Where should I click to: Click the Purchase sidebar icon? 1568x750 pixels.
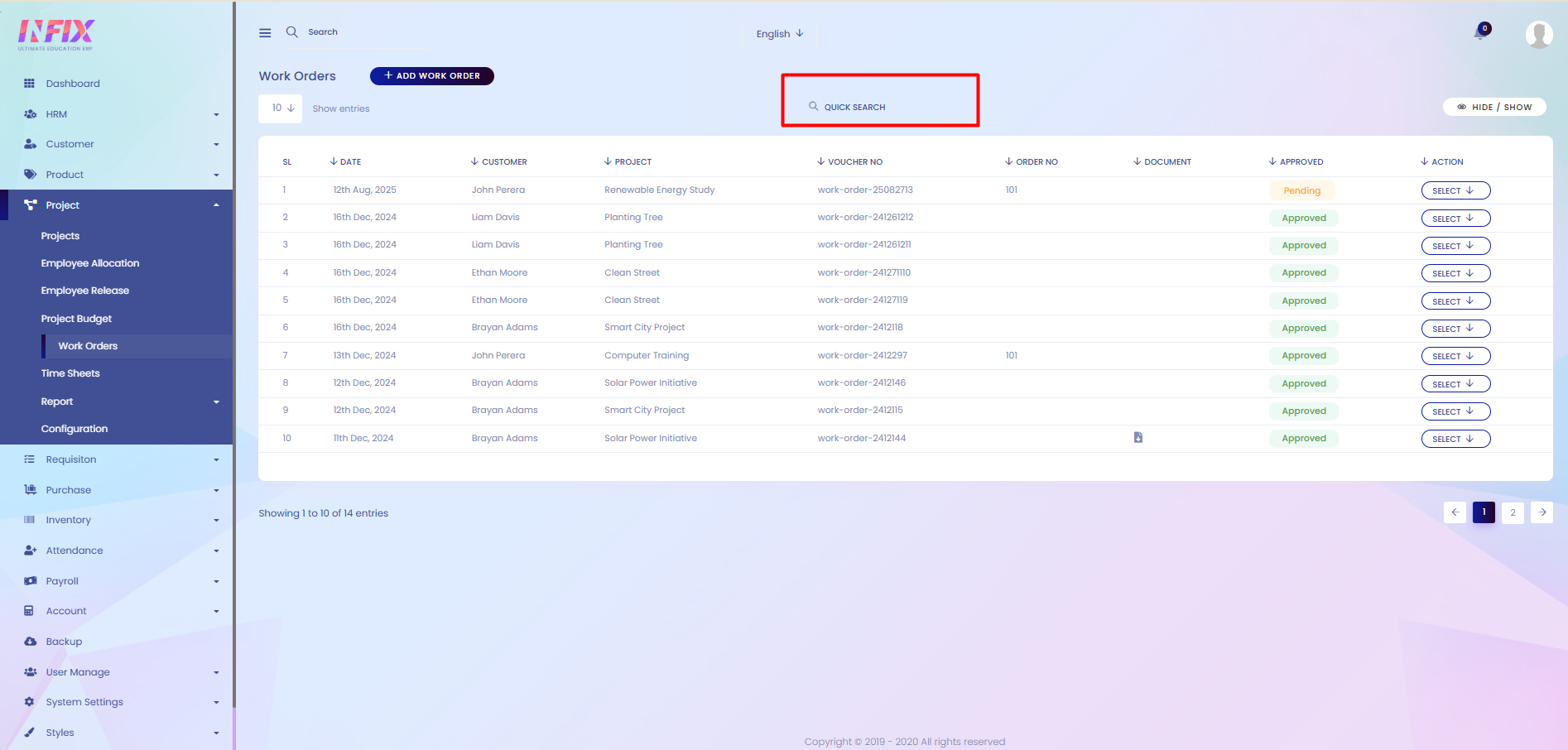(30, 490)
